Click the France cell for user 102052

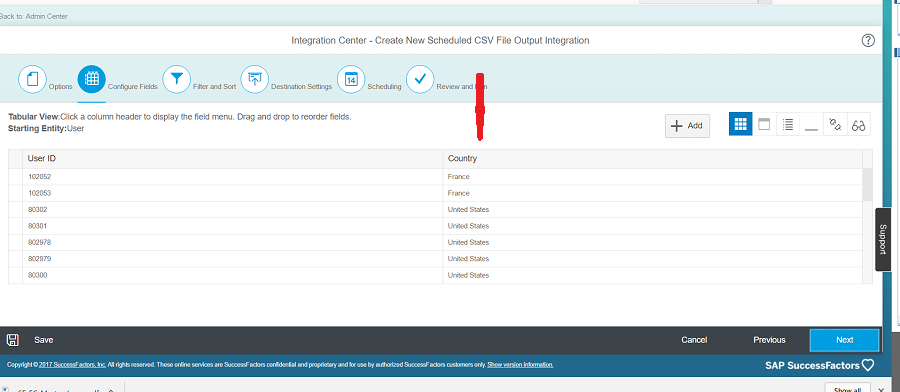(x=653, y=177)
